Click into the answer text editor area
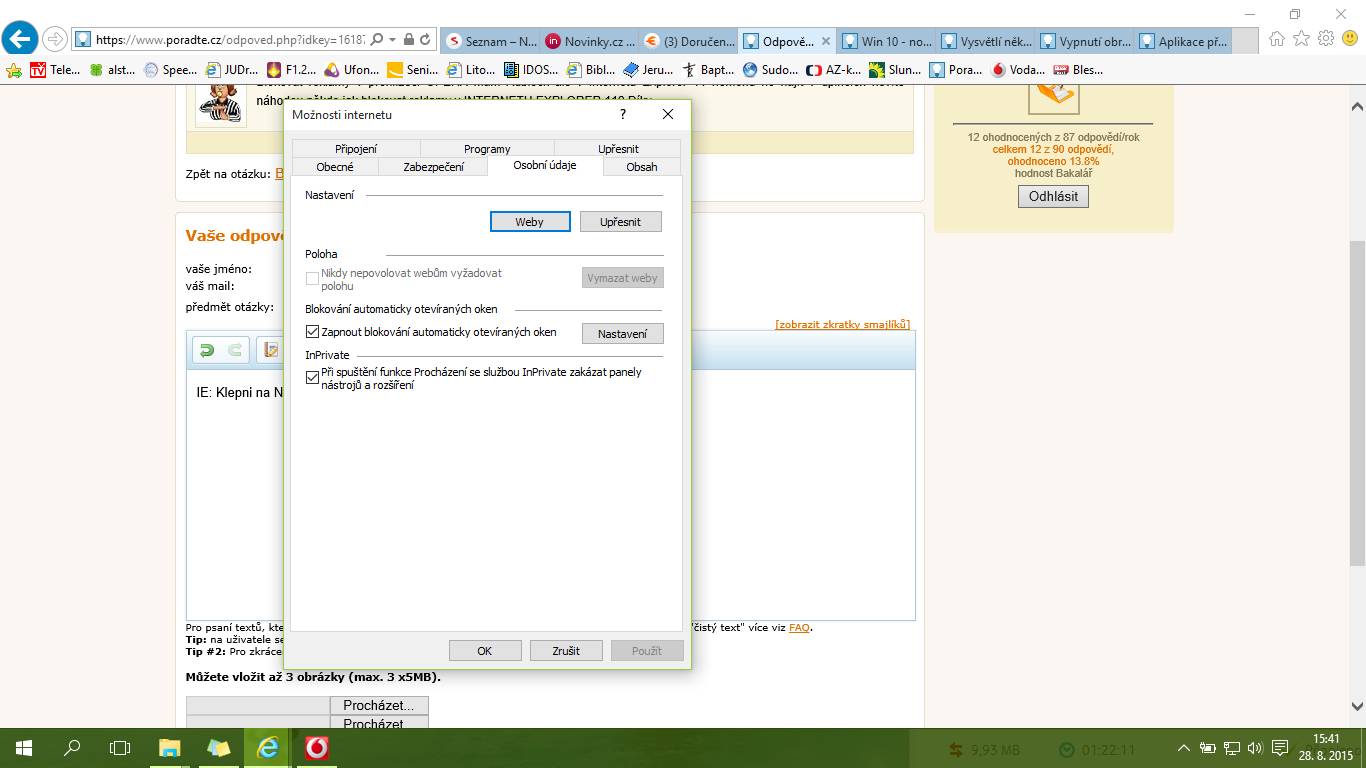Screen dimensions: 1366x768 coord(550,495)
